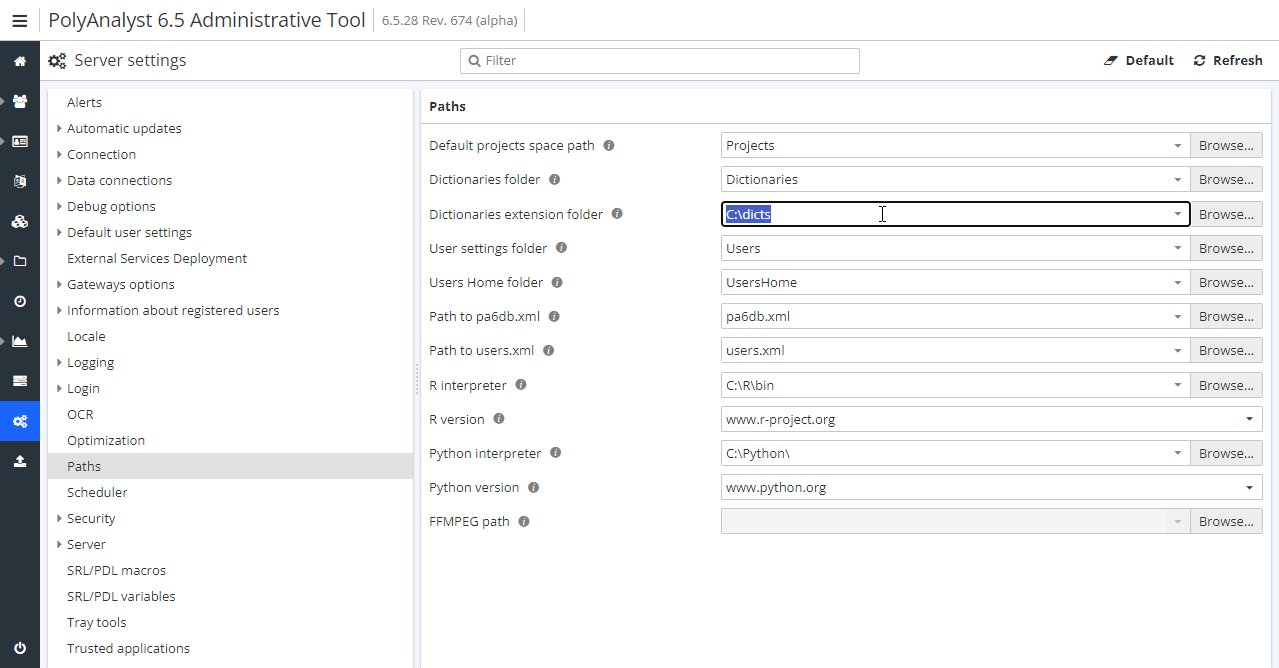Open the users group icon in sidebar
Viewport: 1279px width, 668px height.
[20, 101]
